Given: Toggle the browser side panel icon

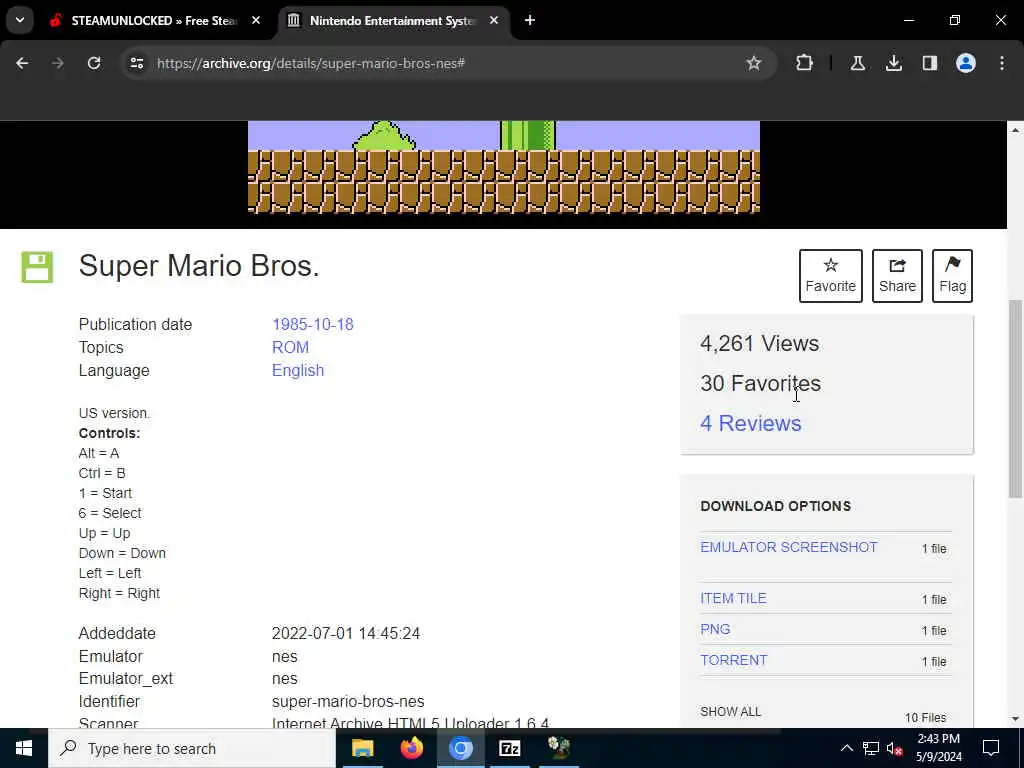Looking at the screenshot, I should point(929,63).
